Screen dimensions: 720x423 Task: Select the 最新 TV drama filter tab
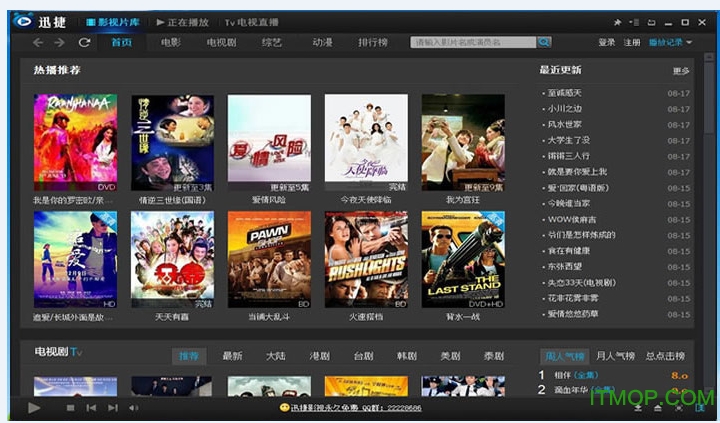click(232, 356)
